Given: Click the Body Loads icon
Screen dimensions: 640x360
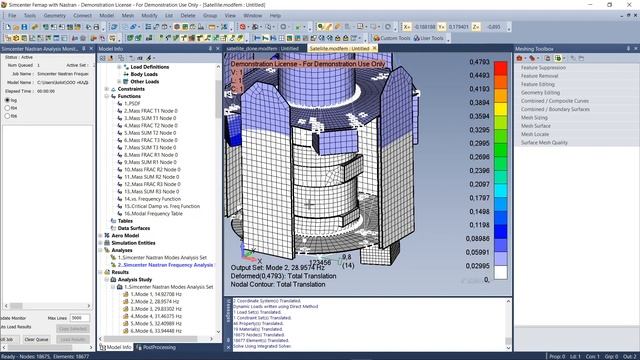Looking at the screenshot, I should (x=126, y=74).
